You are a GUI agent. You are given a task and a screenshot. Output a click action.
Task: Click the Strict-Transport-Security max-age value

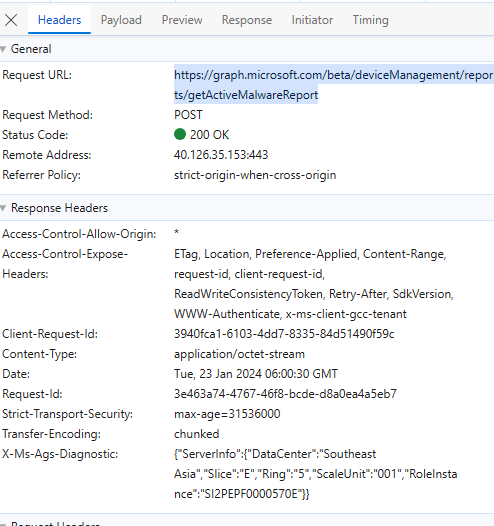coord(227,414)
